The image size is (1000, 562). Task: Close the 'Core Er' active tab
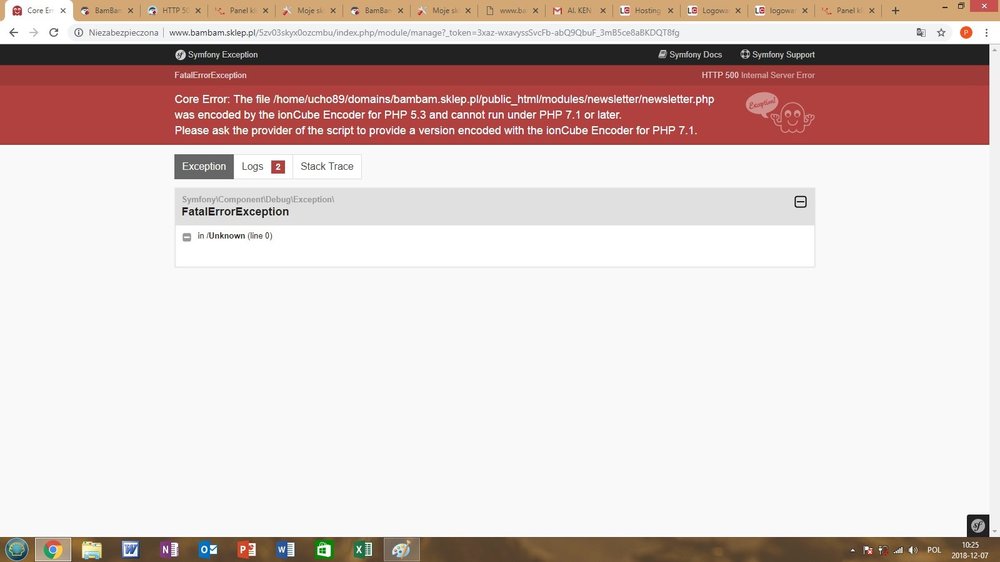(63, 10)
